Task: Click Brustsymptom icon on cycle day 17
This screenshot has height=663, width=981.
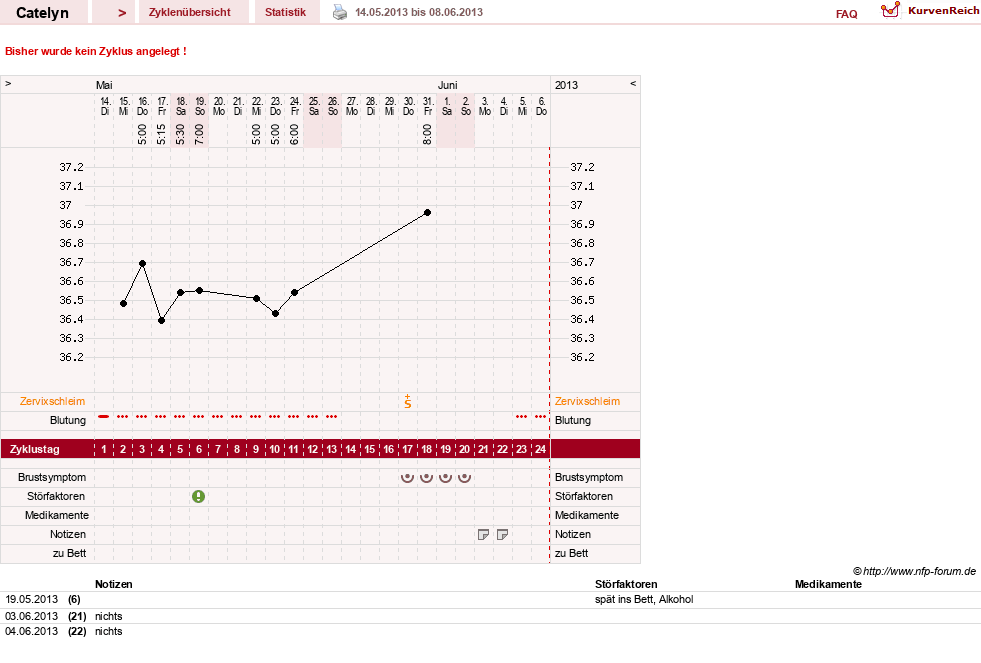Action: point(407,477)
